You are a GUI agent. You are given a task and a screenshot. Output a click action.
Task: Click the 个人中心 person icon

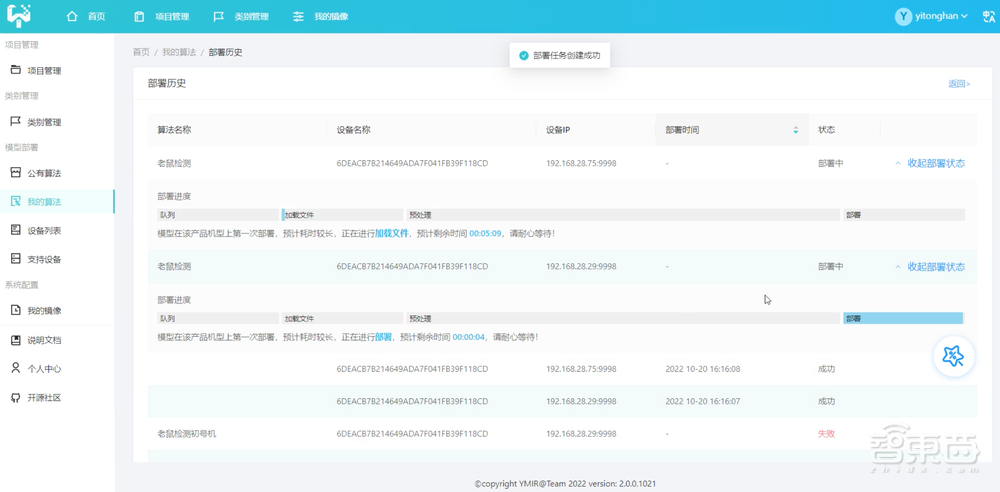pyautogui.click(x=16, y=368)
